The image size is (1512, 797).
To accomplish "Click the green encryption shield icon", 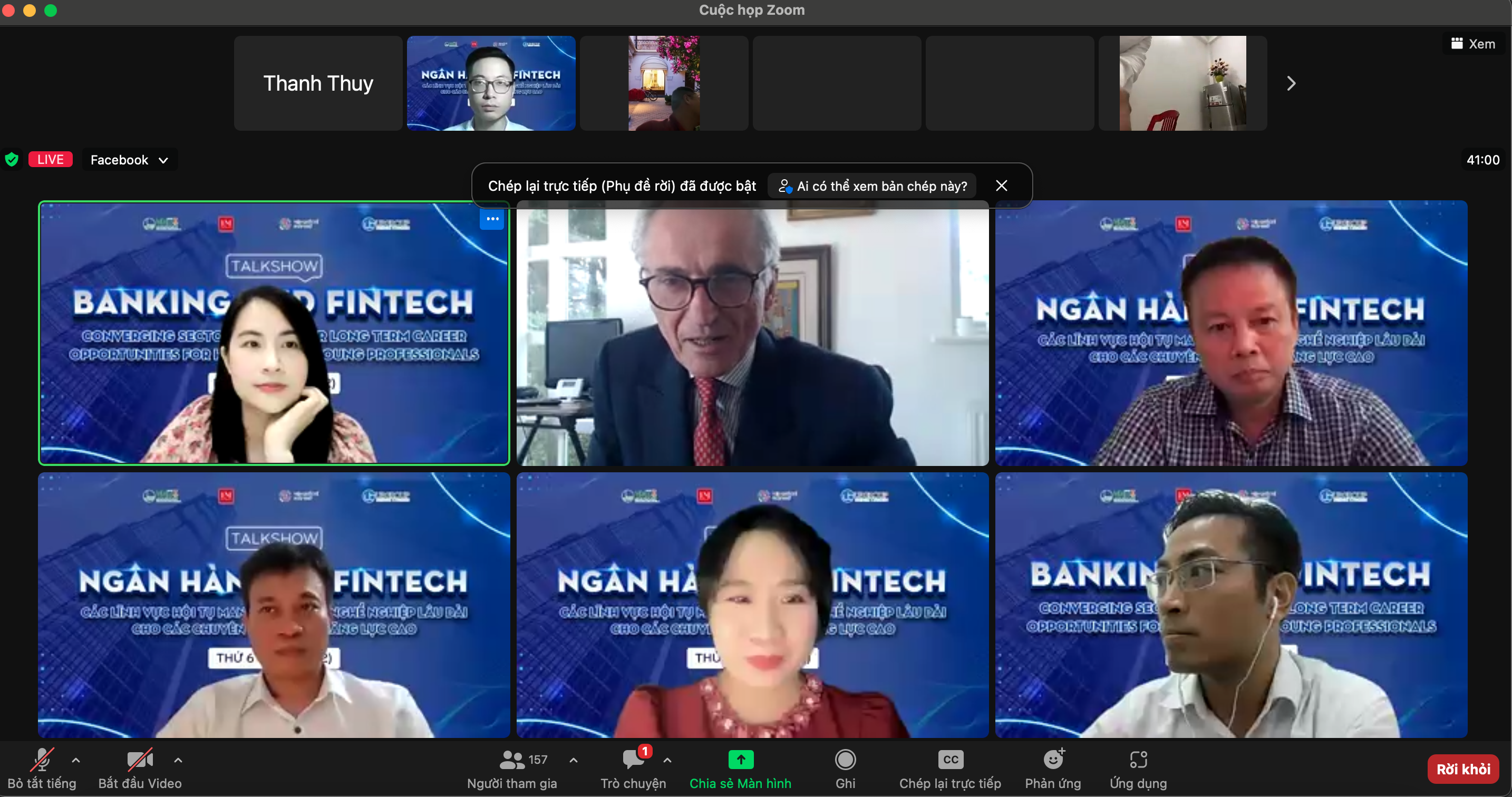I will [12, 159].
